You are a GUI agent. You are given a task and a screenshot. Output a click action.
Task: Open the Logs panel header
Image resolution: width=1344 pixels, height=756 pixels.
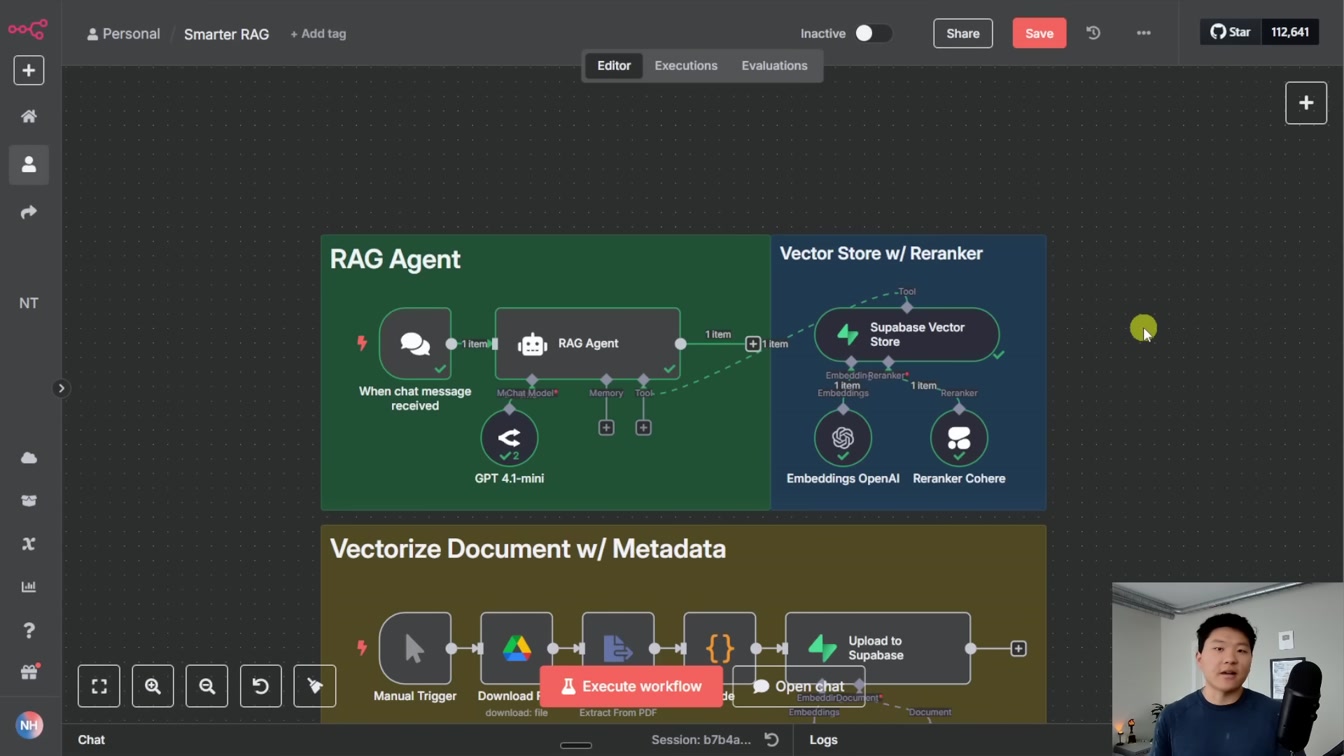point(823,740)
